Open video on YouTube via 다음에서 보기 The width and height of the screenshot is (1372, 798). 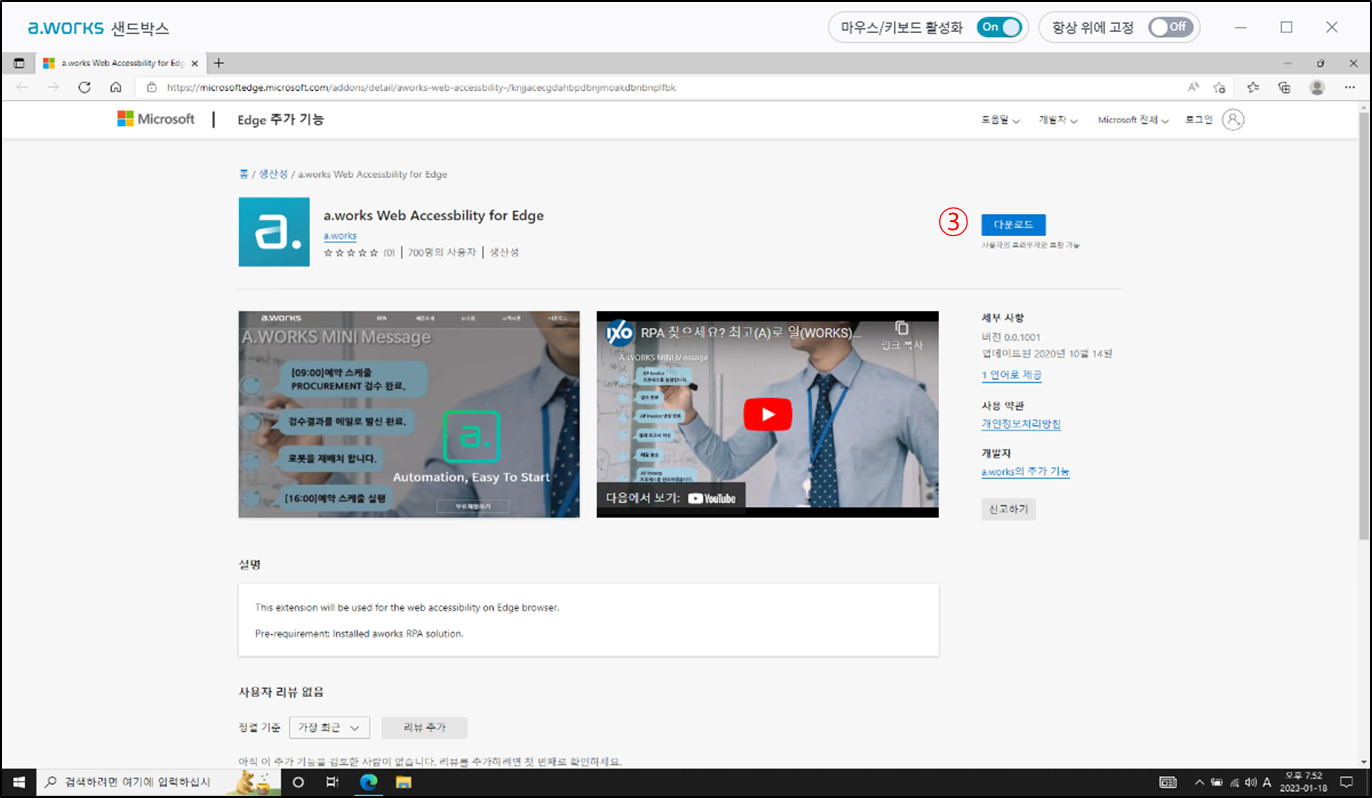[x=671, y=498]
